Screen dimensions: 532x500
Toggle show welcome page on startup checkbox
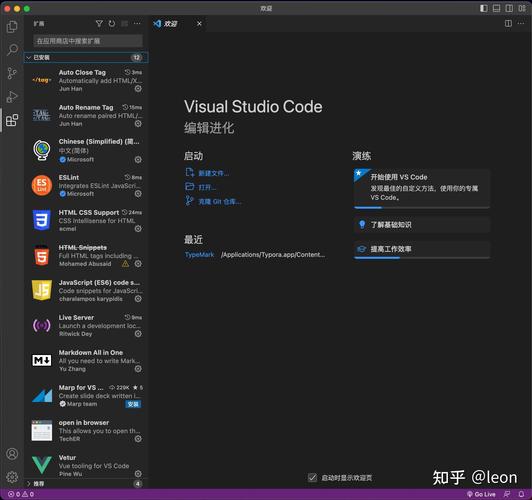(x=312, y=478)
